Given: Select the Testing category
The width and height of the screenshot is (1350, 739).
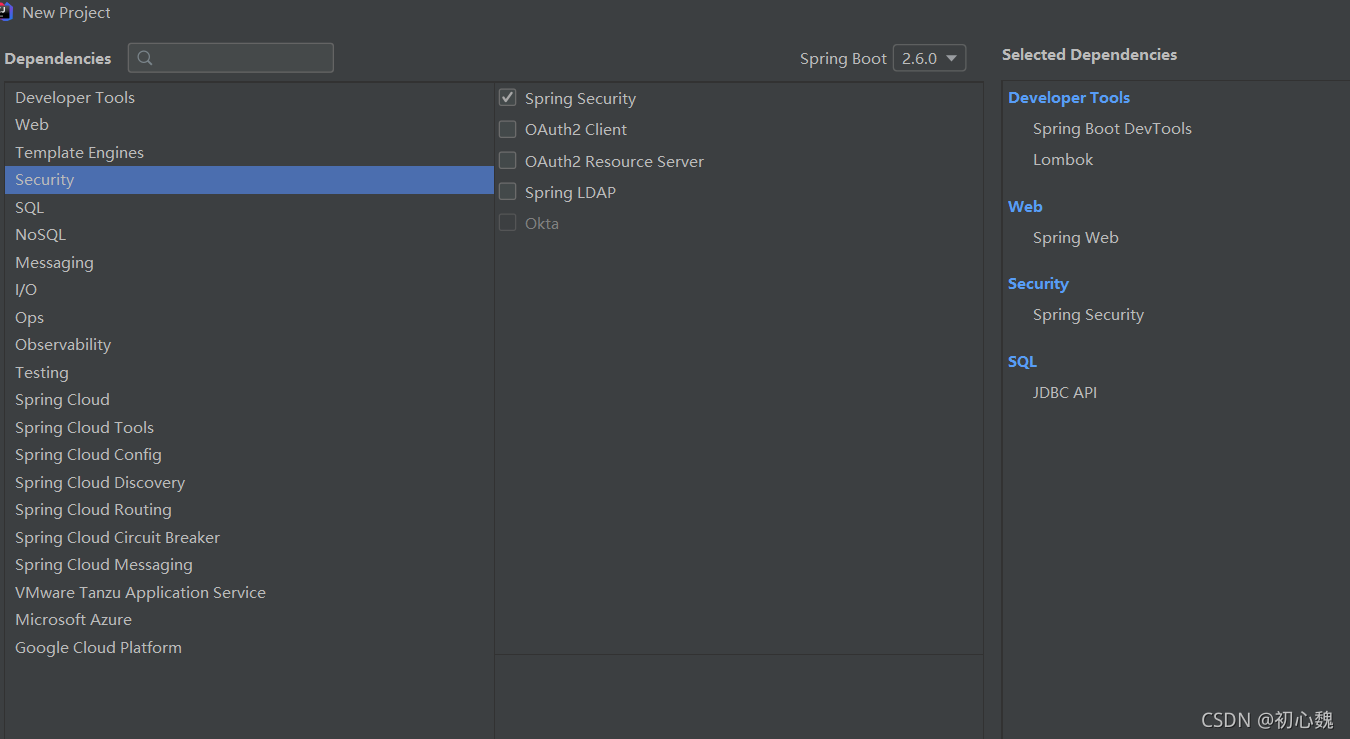Looking at the screenshot, I should click(x=249, y=372).
